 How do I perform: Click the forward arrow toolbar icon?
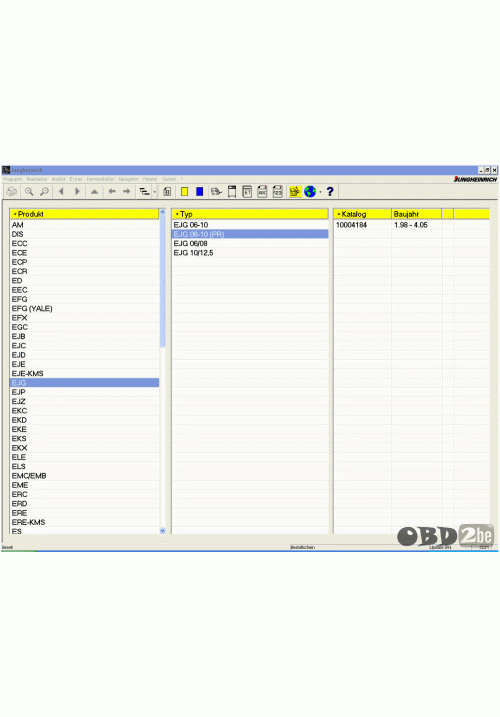click(x=127, y=192)
